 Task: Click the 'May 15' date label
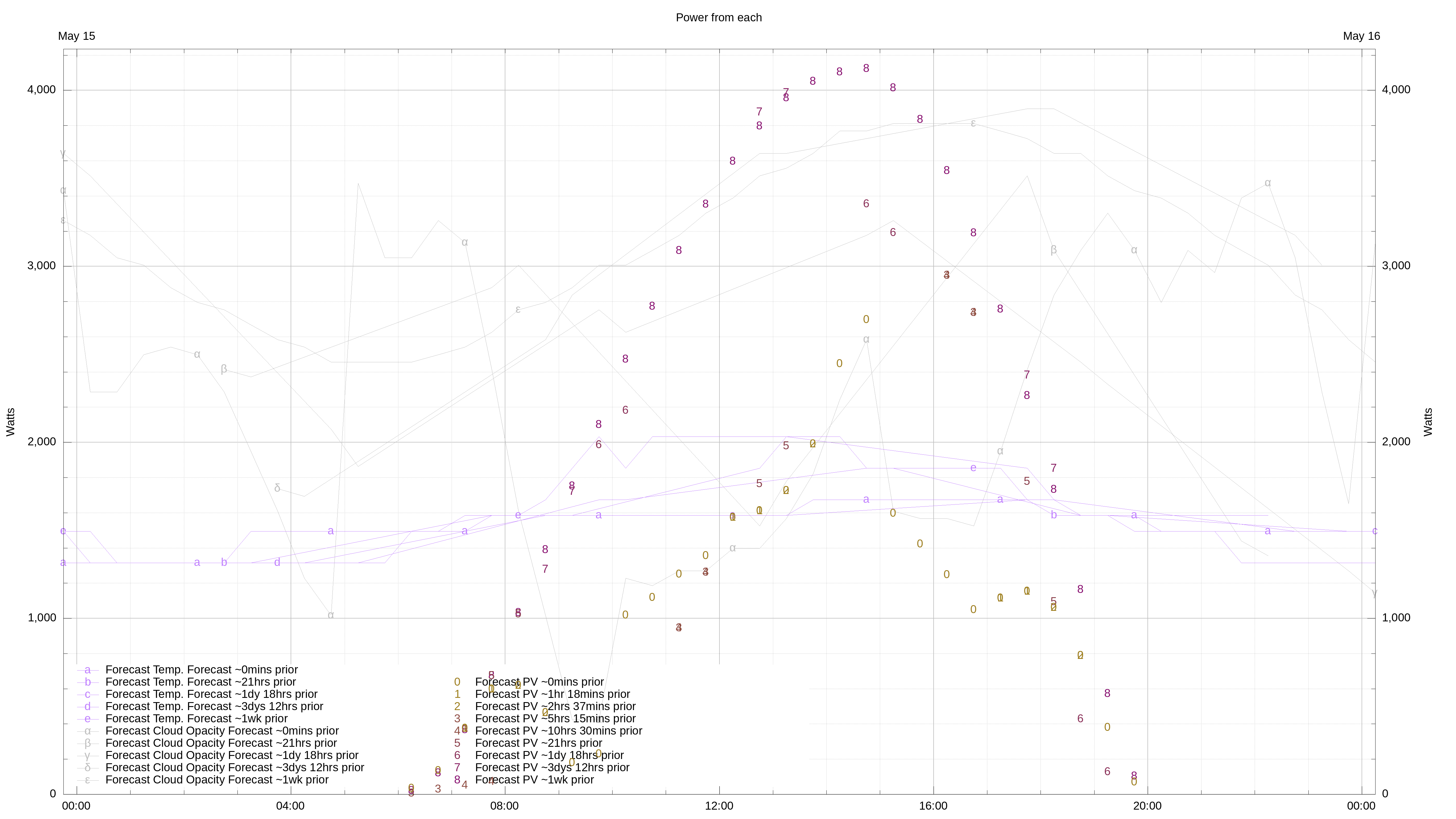tap(76, 36)
